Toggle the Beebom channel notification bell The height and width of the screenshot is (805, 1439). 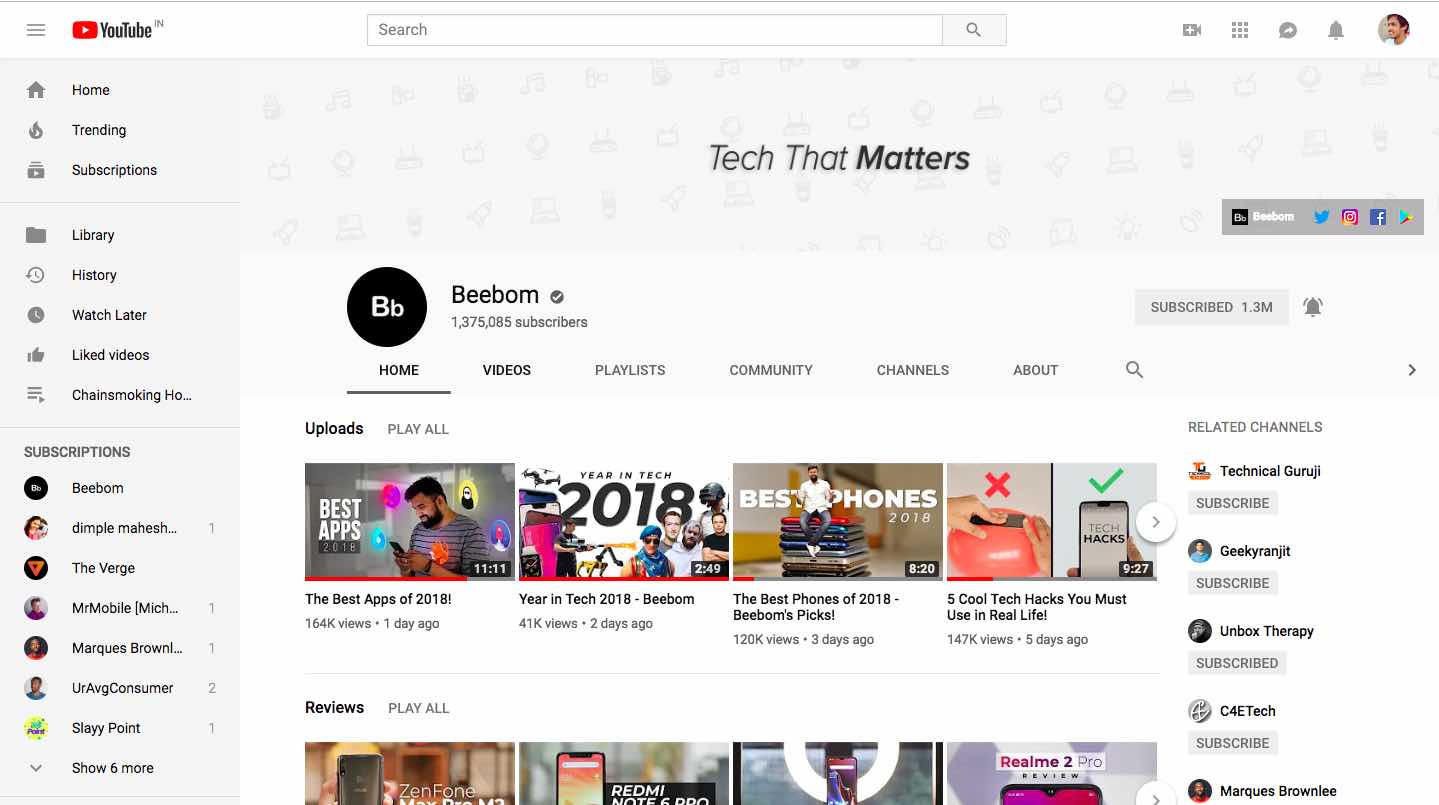coord(1313,307)
